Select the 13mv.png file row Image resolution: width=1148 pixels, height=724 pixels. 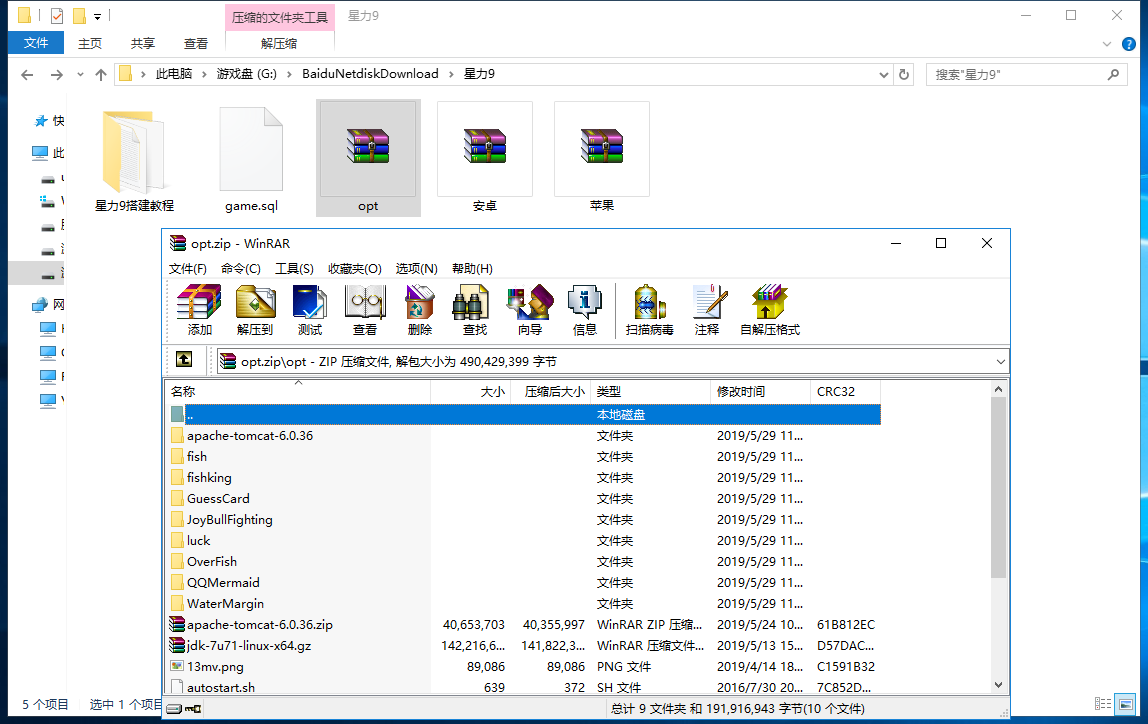click(524, 667)
